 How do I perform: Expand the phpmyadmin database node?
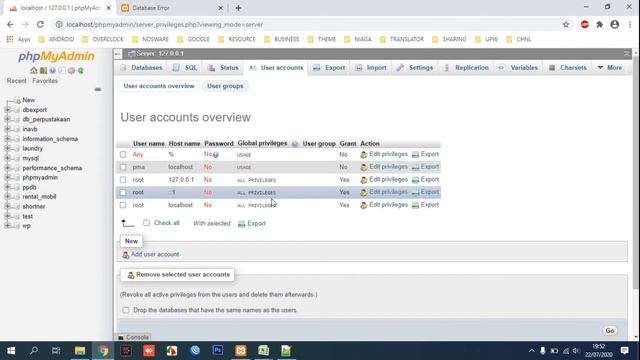click(x=7, y=178)
